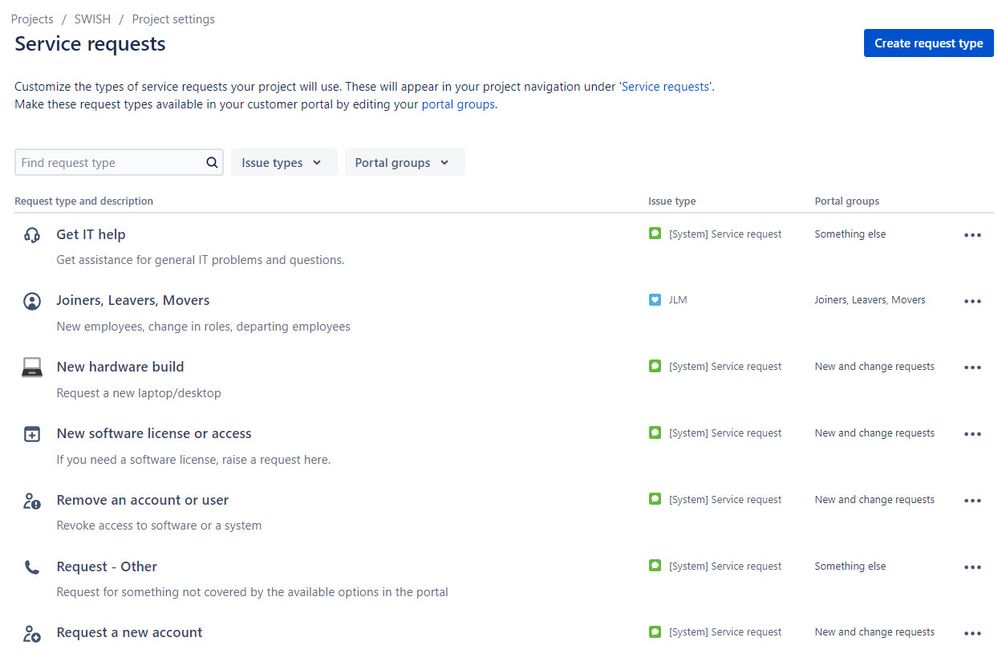
Task: Follow the portal groups link
Action: point(458,104)
